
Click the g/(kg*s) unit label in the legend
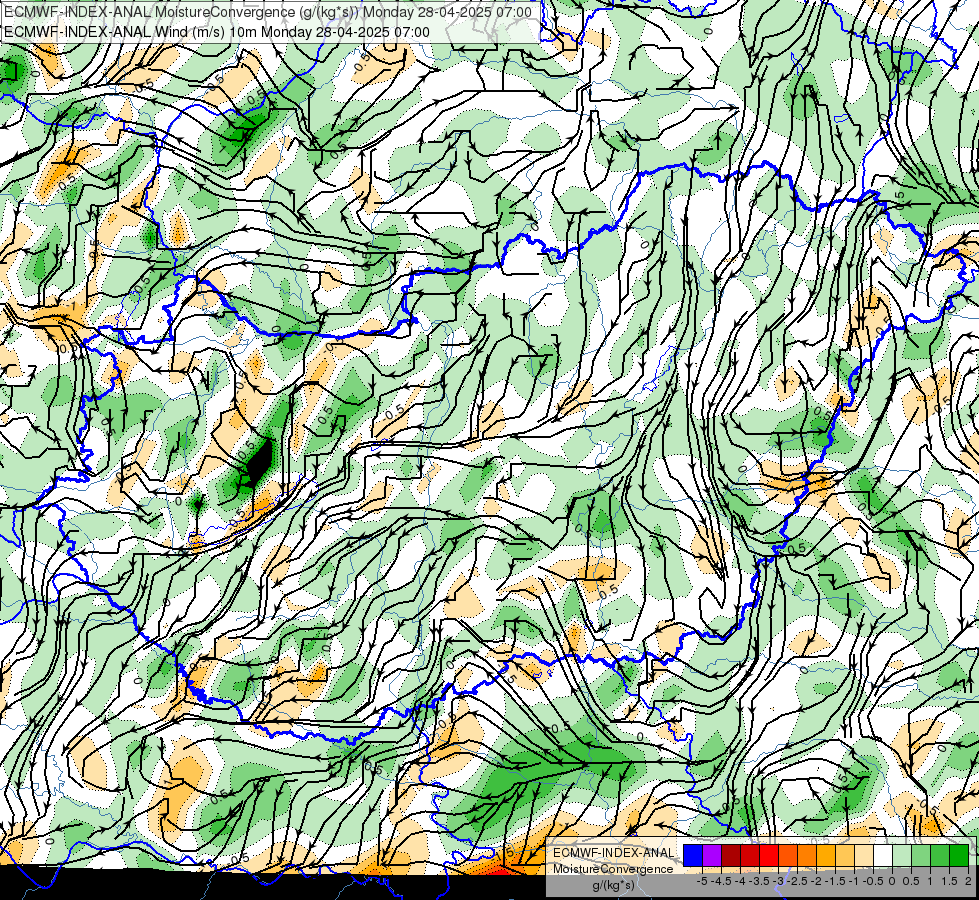pyautogui.click(x=613, y=886)
